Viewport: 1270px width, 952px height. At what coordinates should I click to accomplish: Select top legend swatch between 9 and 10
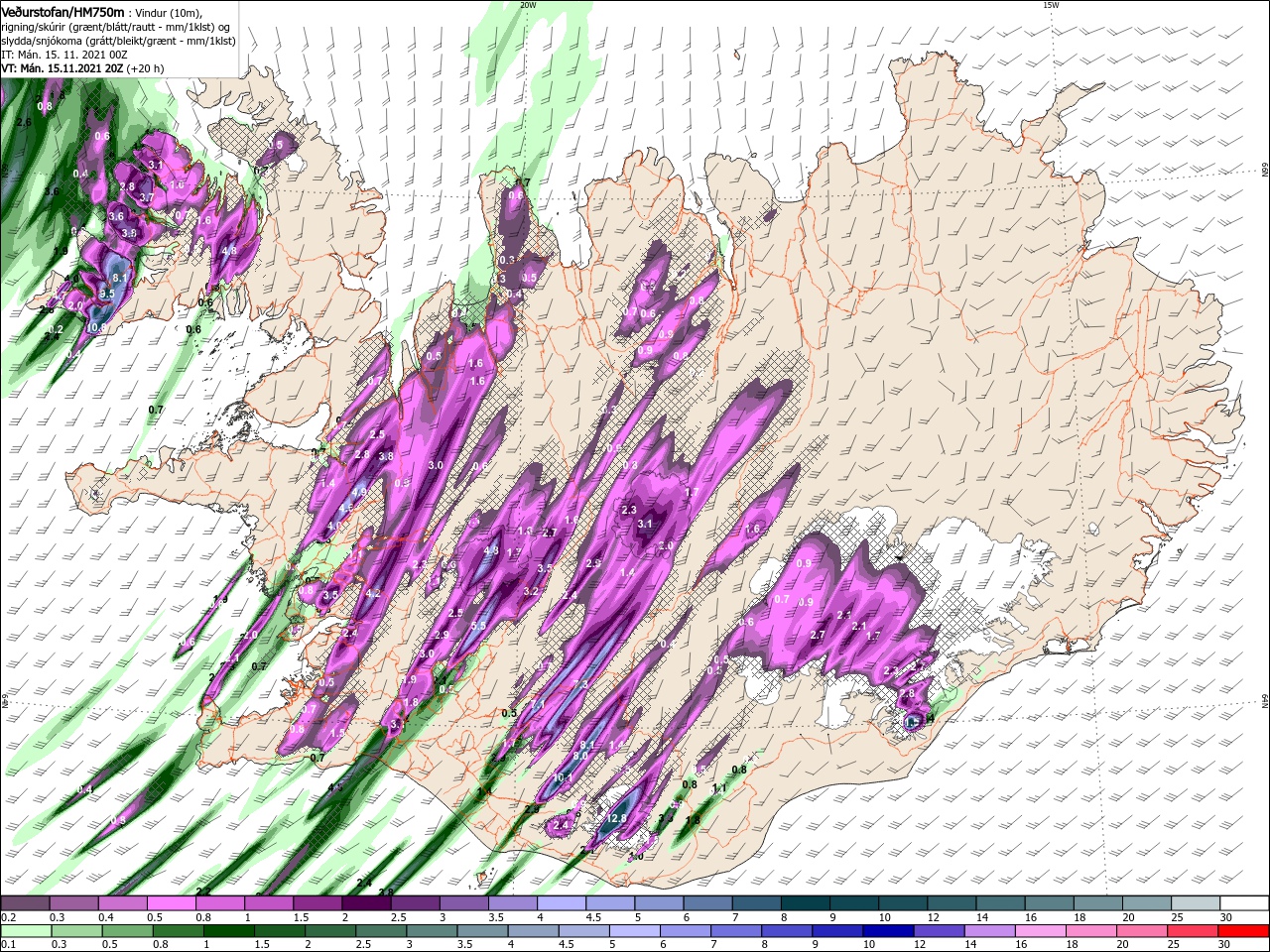854,903
